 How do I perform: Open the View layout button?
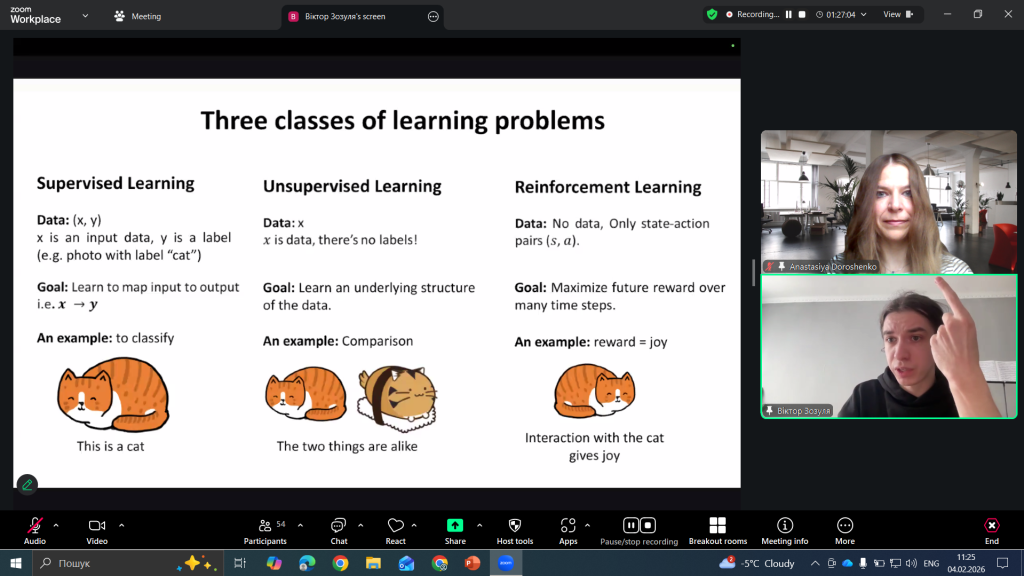point(891,15)
